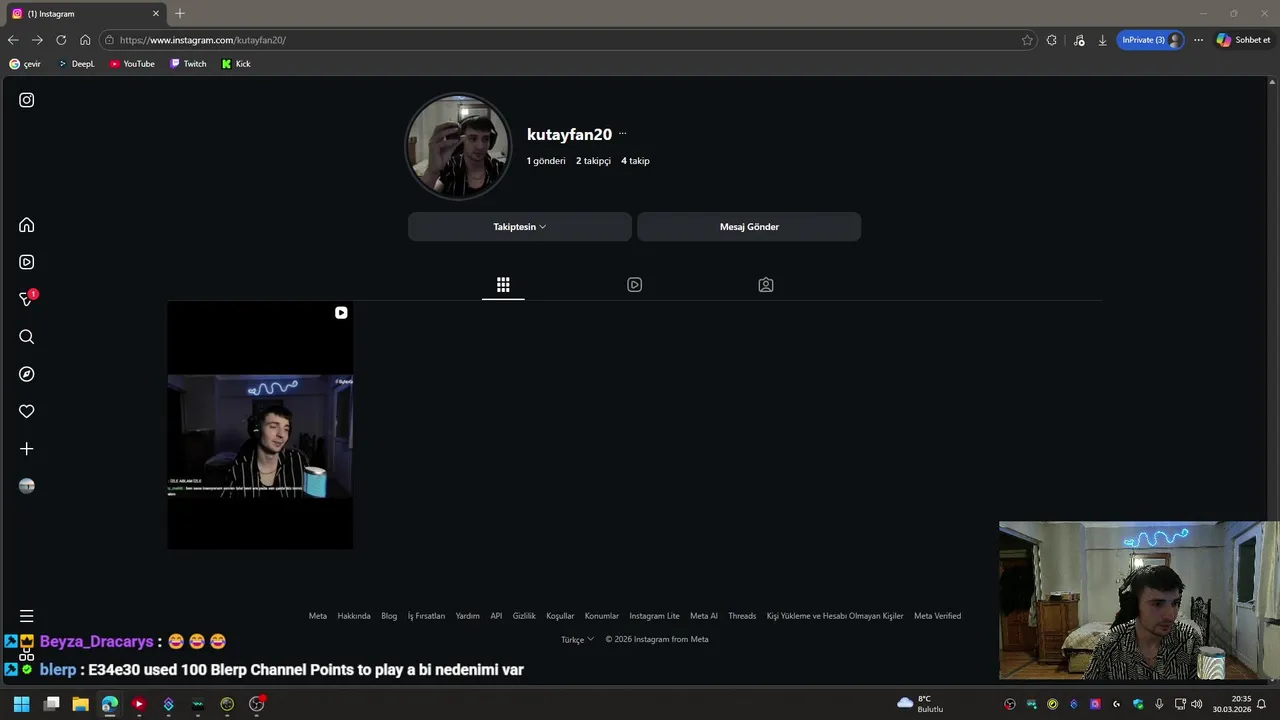Screen dimensions: 1280x720
Task: Open the Windows Start menu
Action: coord(21,704)
